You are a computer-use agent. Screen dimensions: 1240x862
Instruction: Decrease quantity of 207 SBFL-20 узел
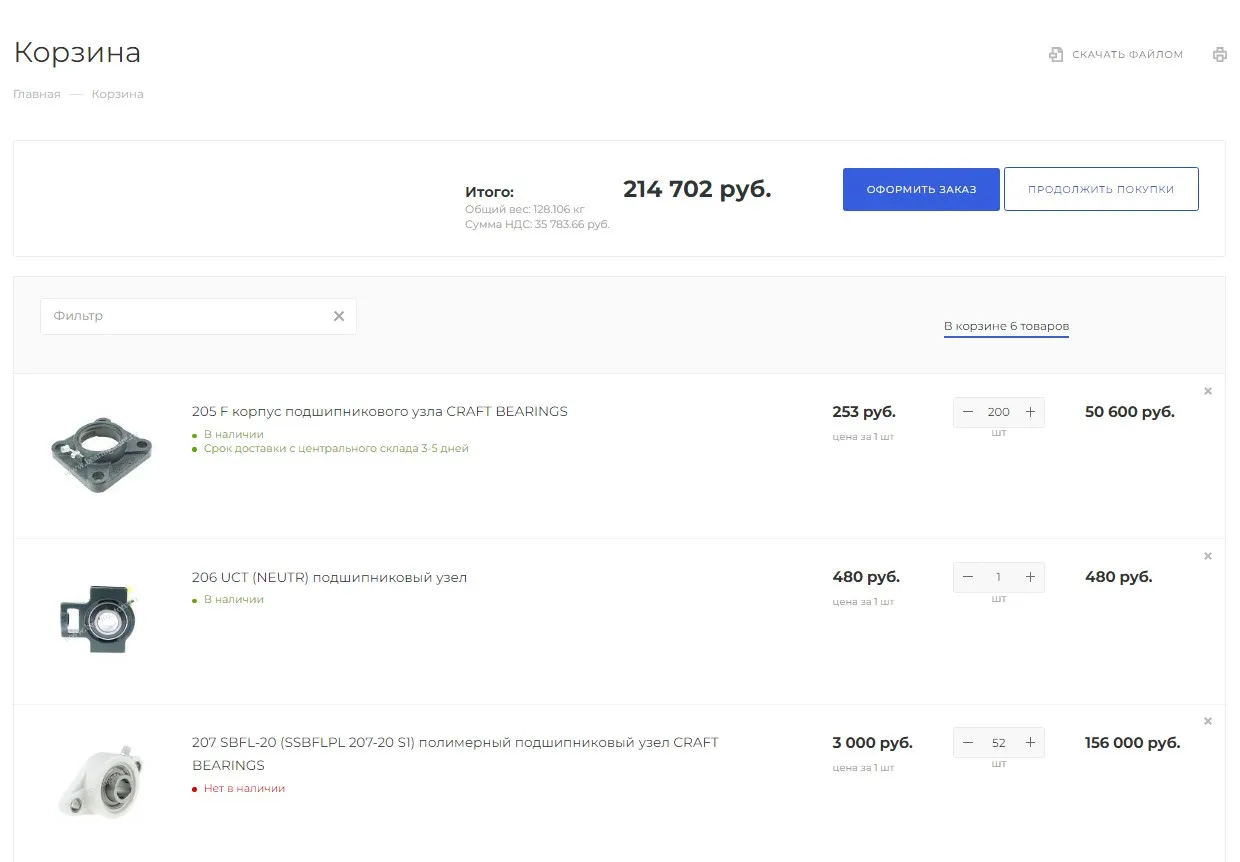tap(968, 743)
